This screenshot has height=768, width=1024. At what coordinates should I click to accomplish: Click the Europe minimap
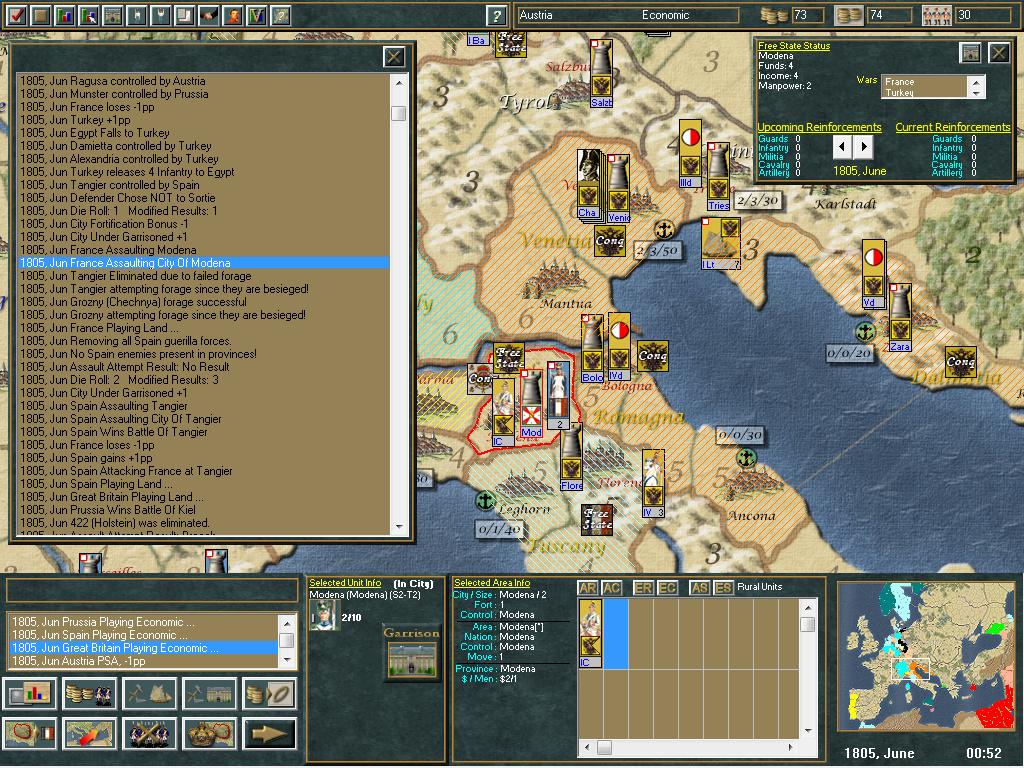pos(927,656)
